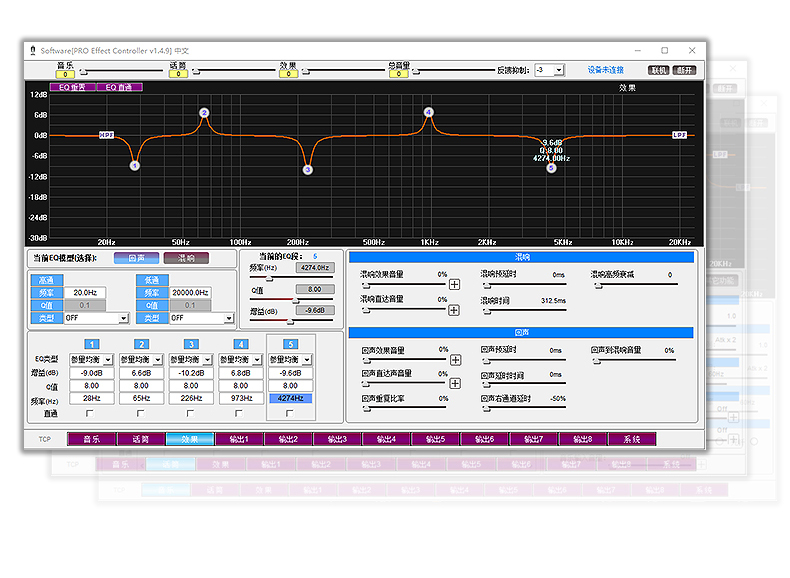The image size is (790, 578).
Task: Open the 输出6 bottom tab
Action: (x=485, y=439)
